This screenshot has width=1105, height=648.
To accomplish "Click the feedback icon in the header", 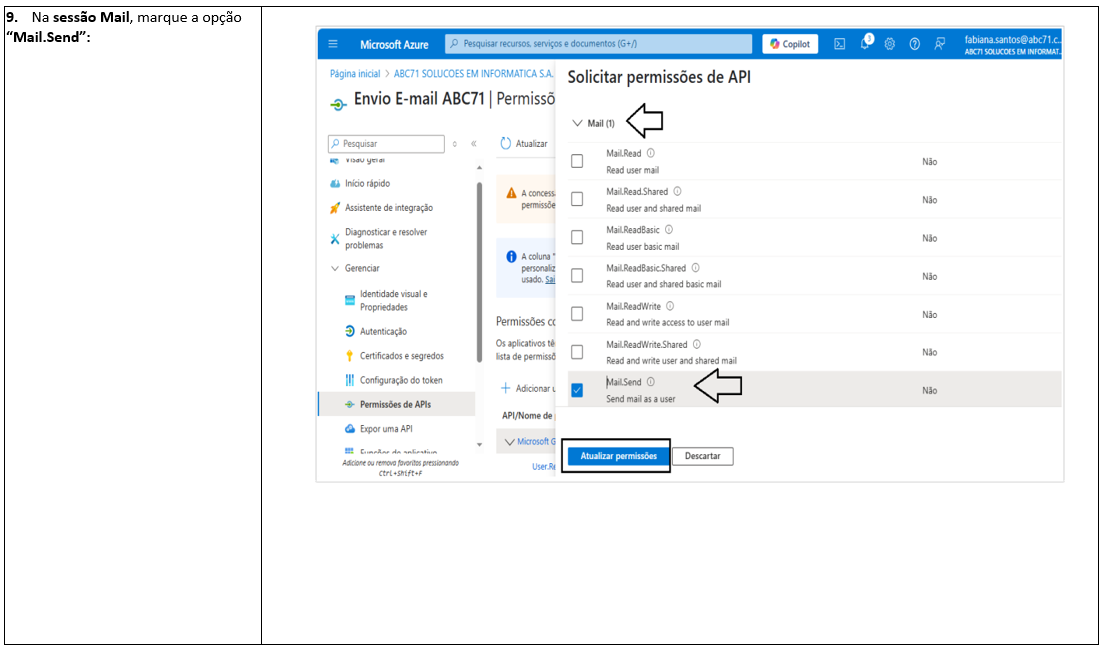I will [x=939, y=44].
